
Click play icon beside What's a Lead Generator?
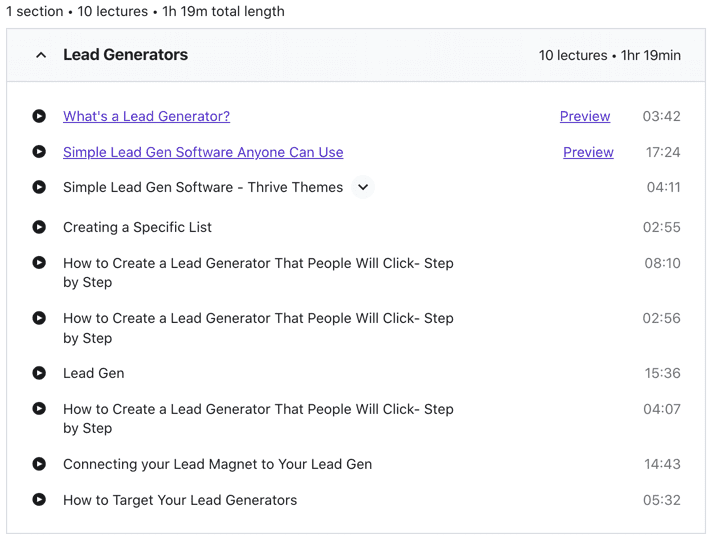click(x=39, y=116)
